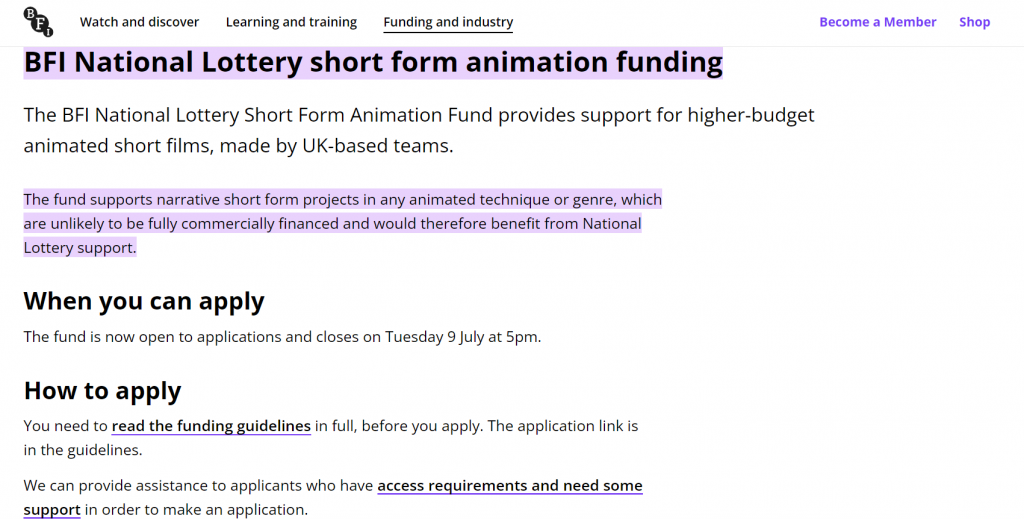Click the words UK-based teams in the intro
Viewport: 1024px width, 519px height.
coord(377,146)
